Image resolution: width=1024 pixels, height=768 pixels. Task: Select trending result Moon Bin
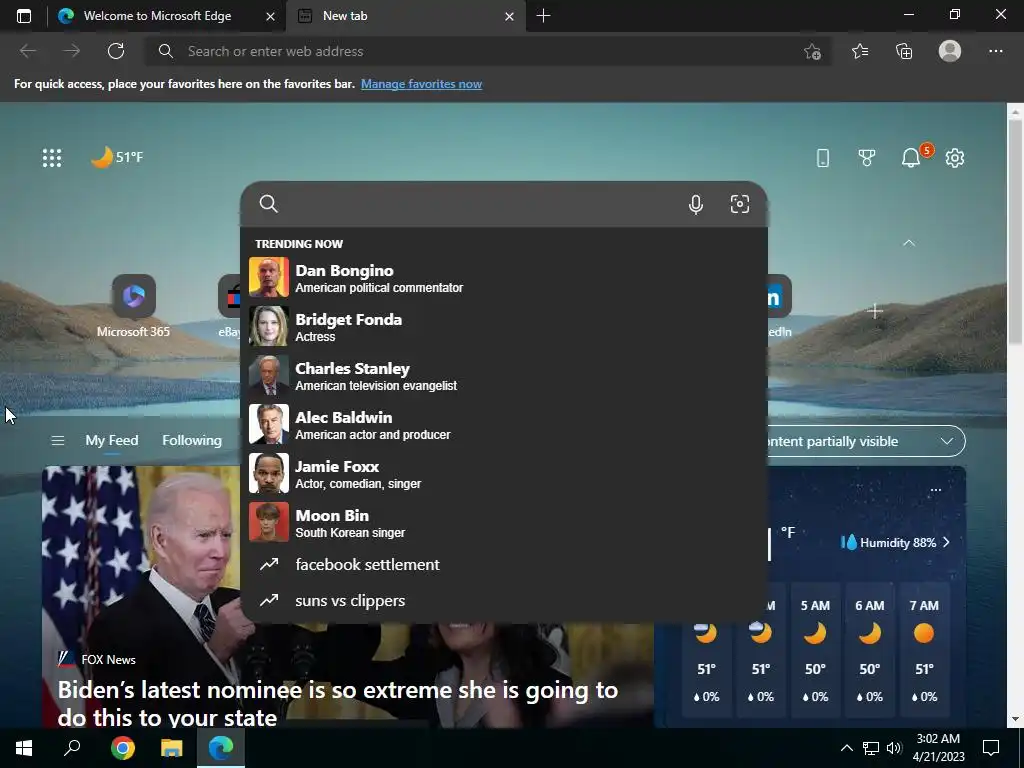[504, 522]
